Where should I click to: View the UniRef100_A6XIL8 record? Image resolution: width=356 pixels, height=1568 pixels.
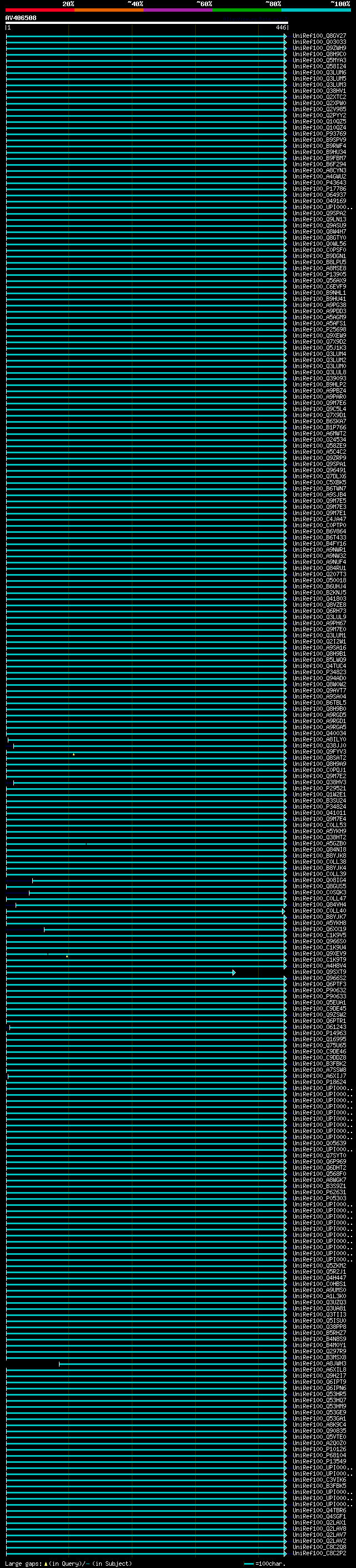pos(319,1370)
